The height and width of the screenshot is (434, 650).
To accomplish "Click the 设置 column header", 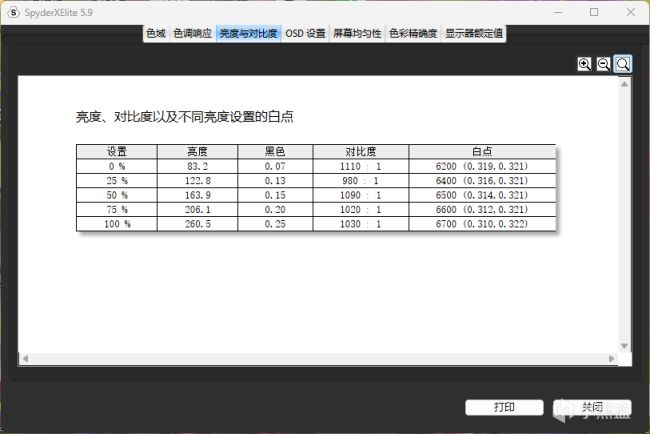I will coord(117,152).
